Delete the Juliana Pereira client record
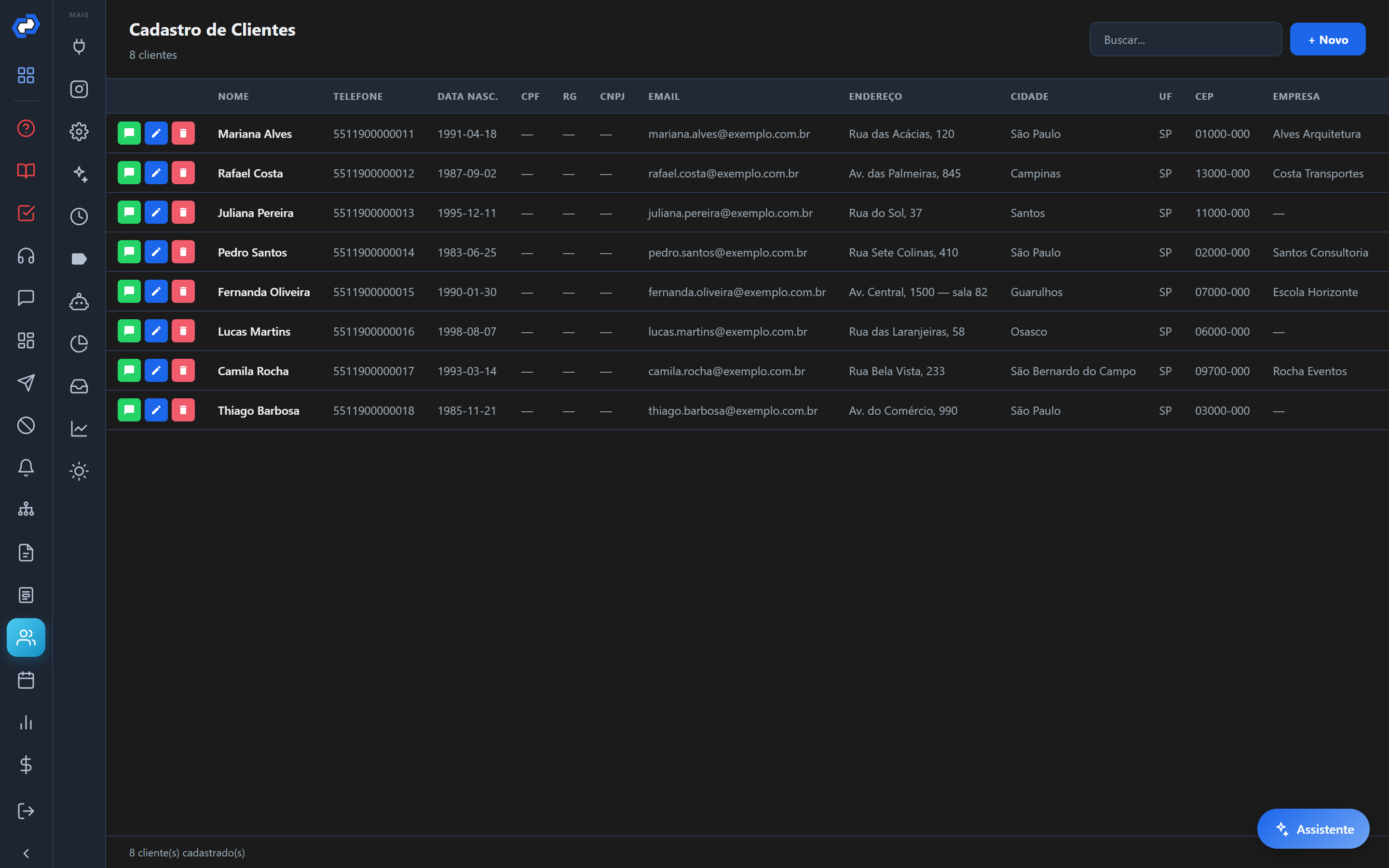1389x868 pixels. click(x=183, y=212)
